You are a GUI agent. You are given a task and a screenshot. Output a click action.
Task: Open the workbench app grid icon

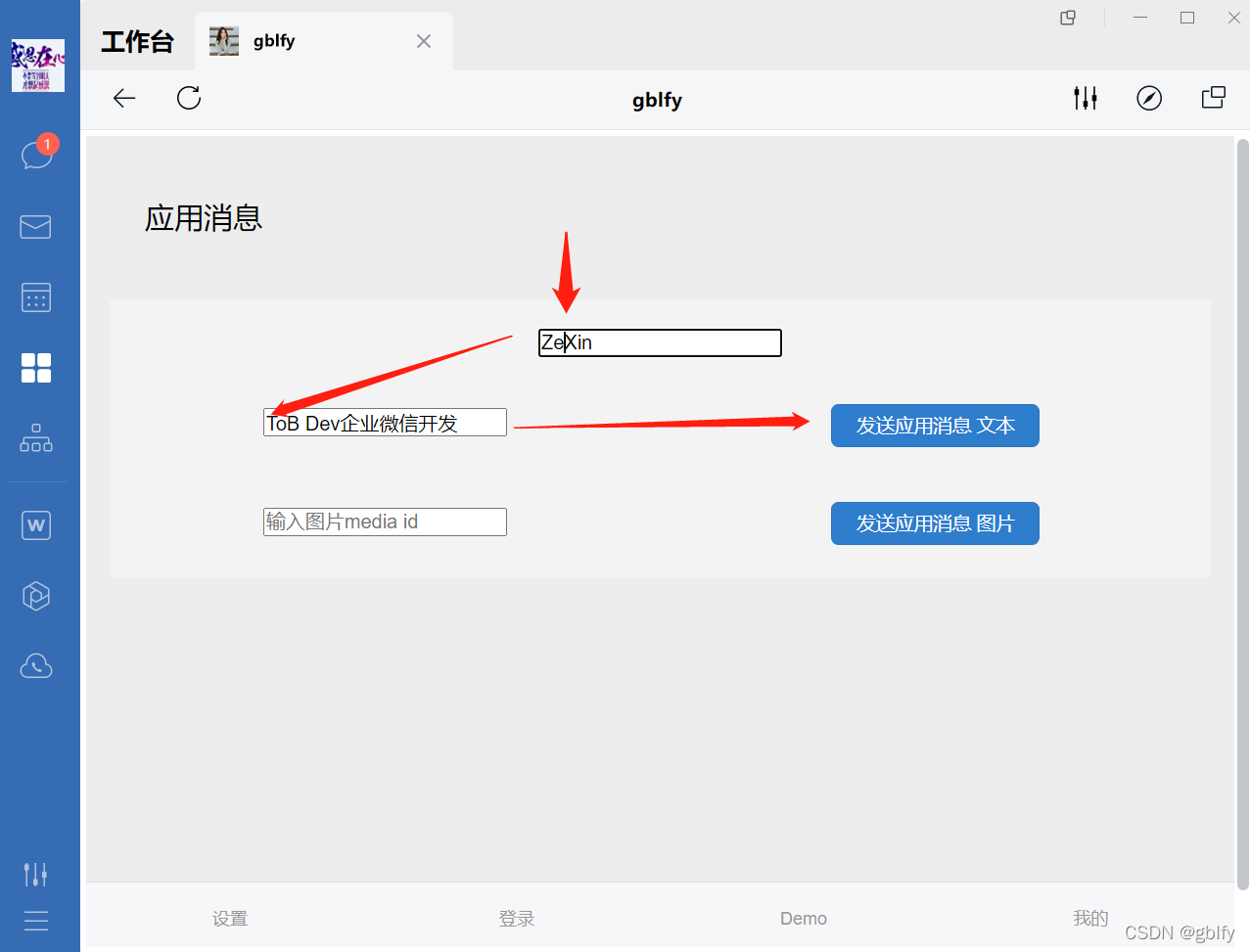36,368
